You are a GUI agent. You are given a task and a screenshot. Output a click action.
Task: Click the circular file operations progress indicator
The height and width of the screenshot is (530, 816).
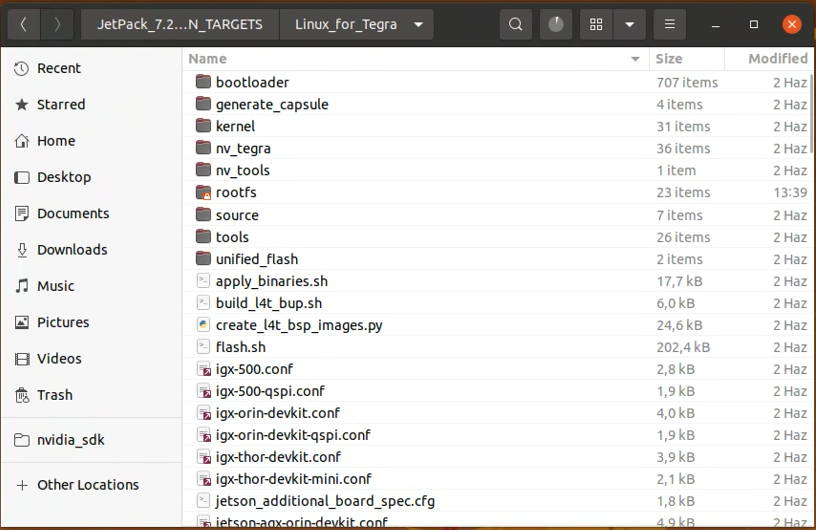[x=556, y=24]
